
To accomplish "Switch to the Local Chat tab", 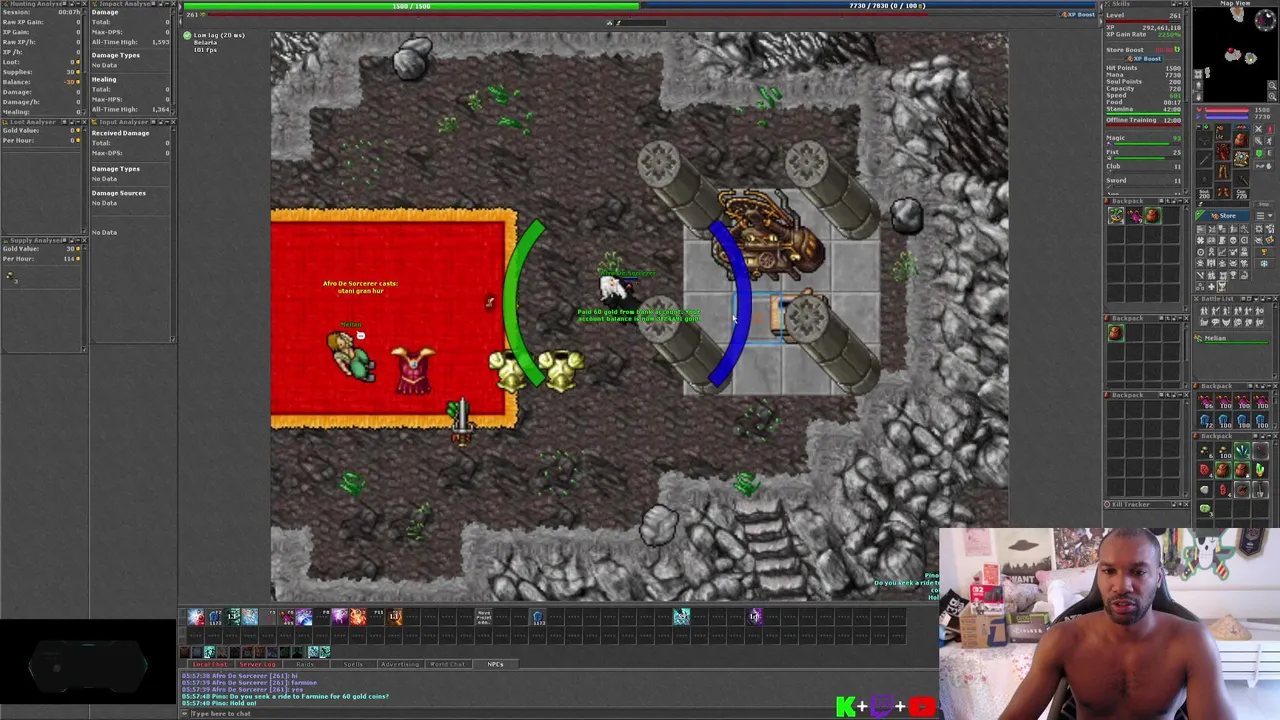I will [x=210, y=664].
